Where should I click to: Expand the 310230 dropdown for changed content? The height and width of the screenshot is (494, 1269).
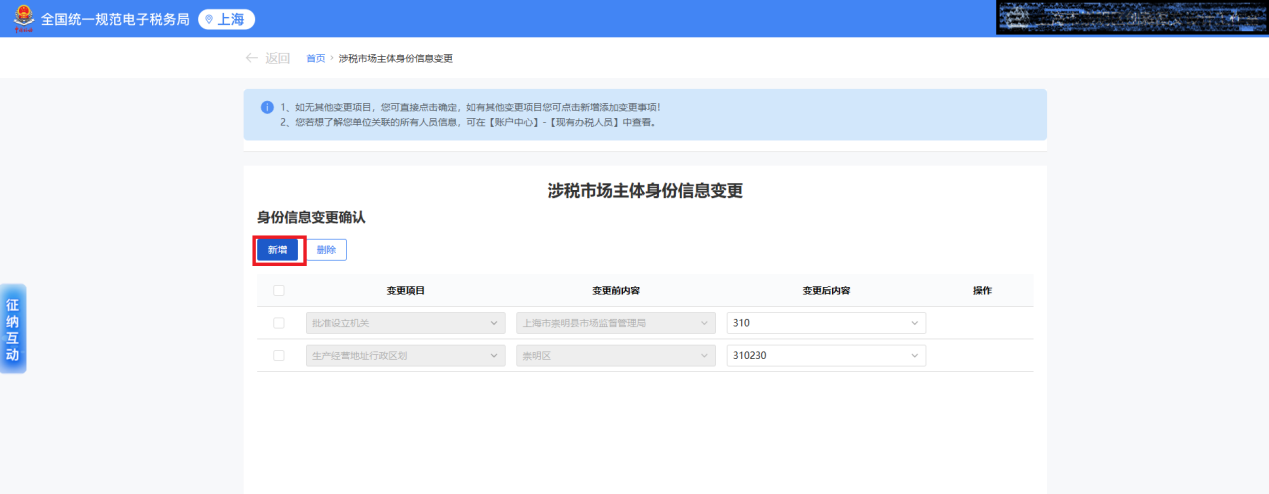(x=825, y=355)
